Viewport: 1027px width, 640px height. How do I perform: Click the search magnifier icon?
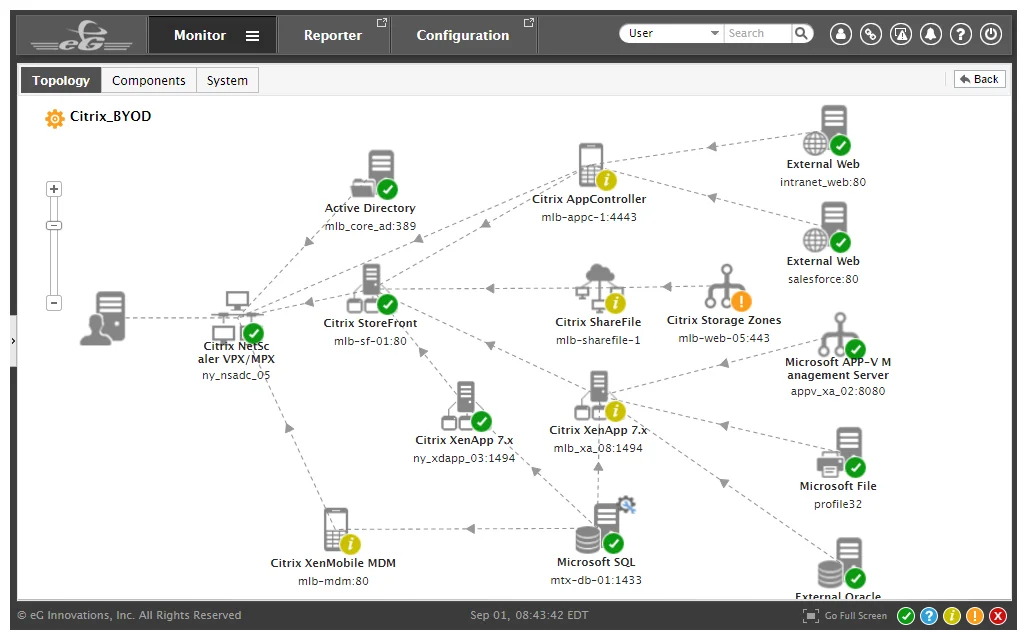coord(801,33)
